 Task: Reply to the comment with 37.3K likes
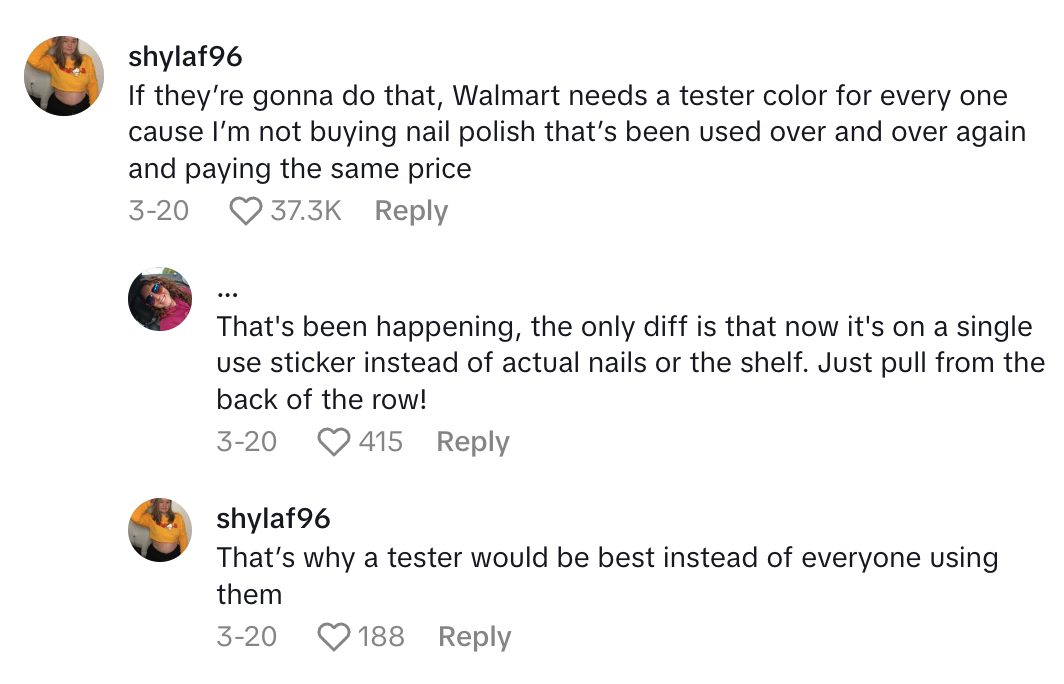pyautogui.click(x=411, y=211)
